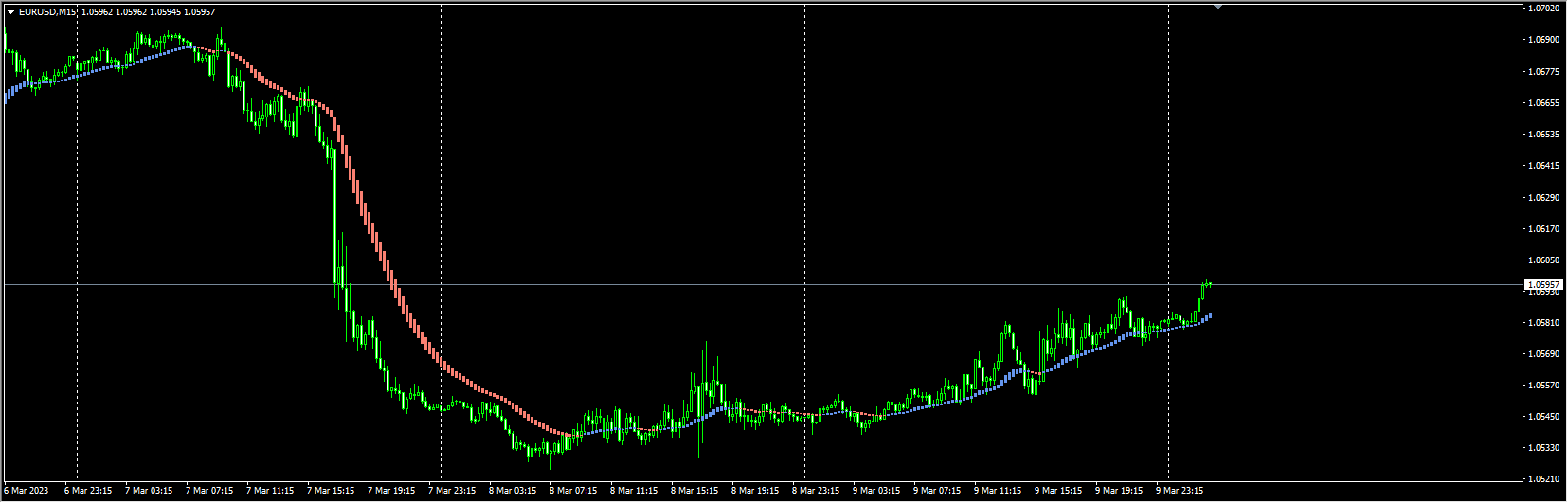Click price axis label 1.06655
Image resolution: width=1568 pixels, height=503 pixels.
(x=1543, y=102)
